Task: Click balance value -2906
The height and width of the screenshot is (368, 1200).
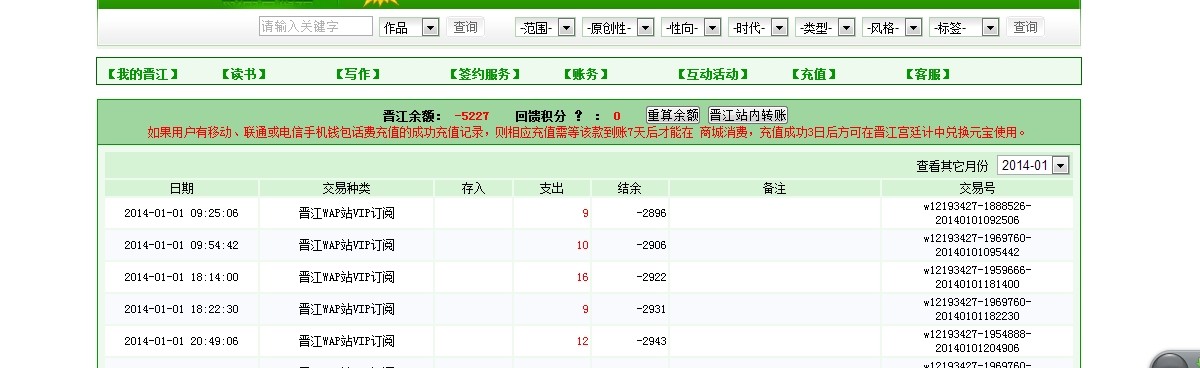Action: pyautogui.click(x=650, y=245)
